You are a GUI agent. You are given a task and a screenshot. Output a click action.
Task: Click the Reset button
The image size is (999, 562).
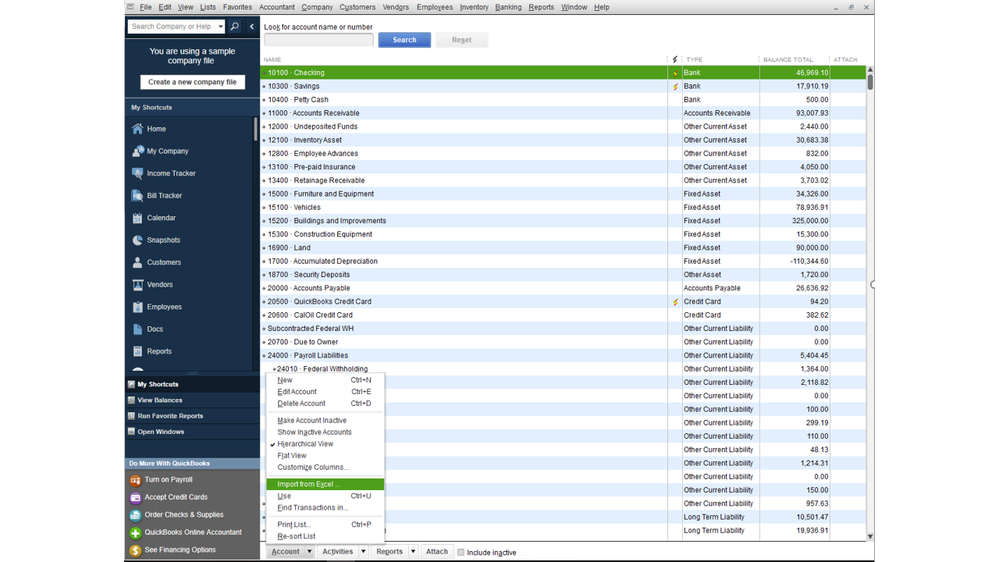(x=461, y=40)
